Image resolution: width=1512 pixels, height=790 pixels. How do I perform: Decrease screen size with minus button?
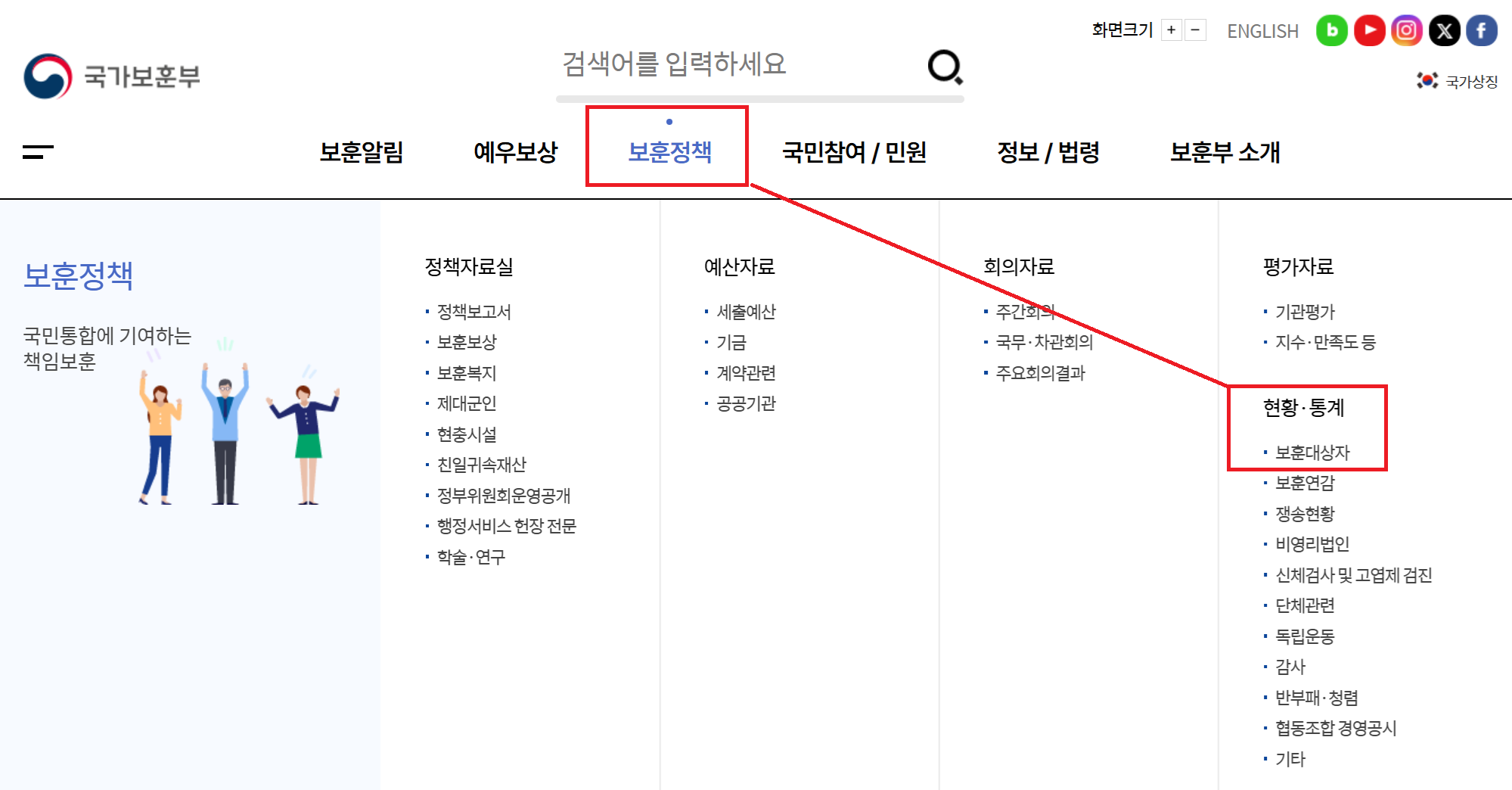[x=1195, y=30]
